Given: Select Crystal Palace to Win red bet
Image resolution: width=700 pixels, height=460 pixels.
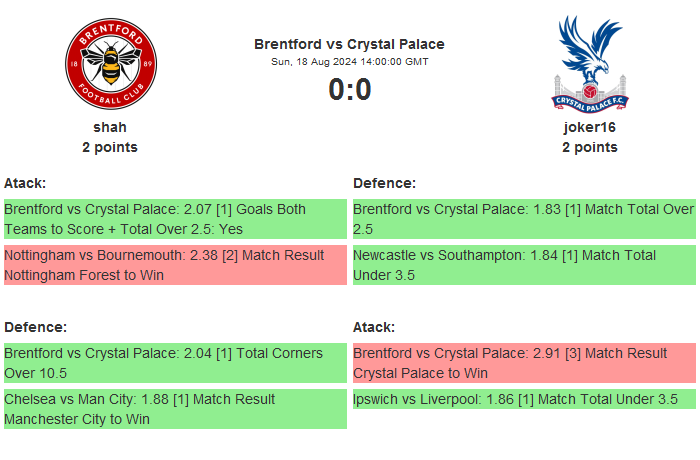Looking at the screenshot, I should click(x=524, y=363).
